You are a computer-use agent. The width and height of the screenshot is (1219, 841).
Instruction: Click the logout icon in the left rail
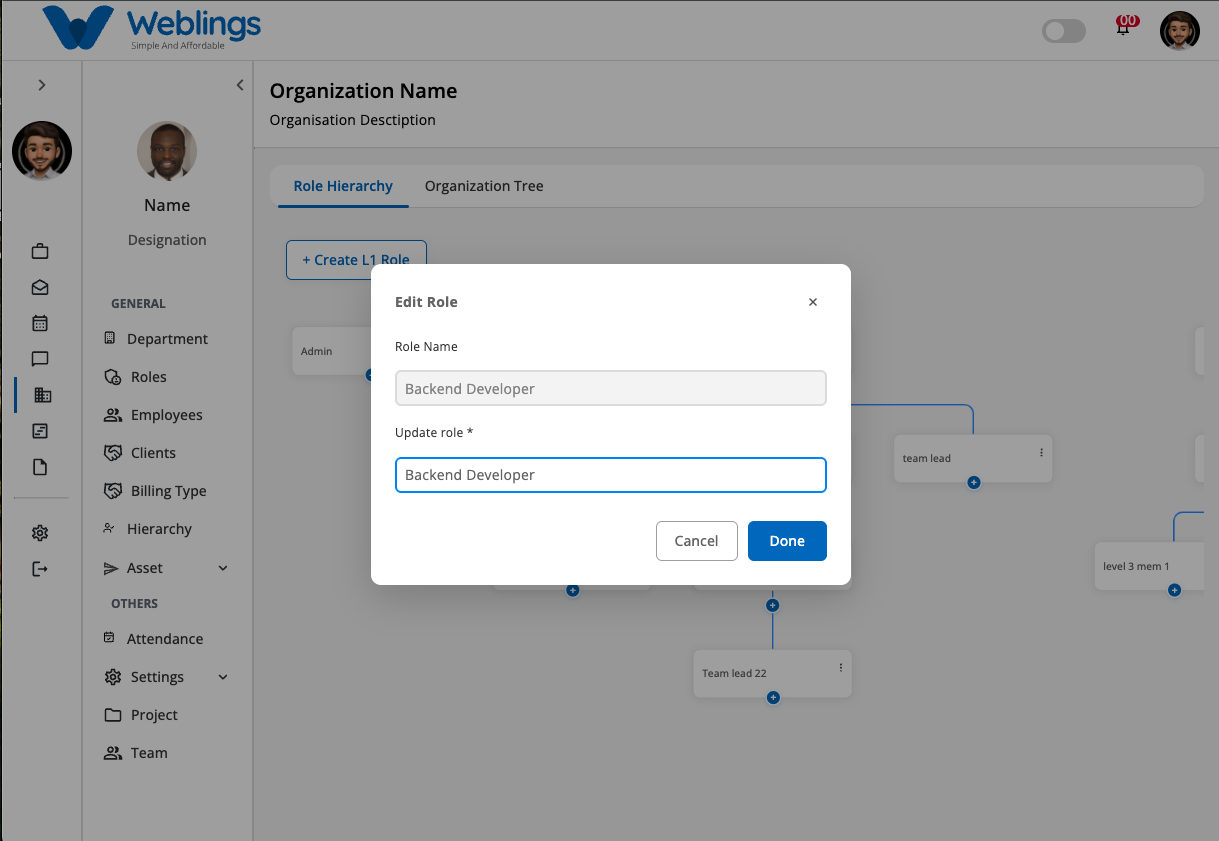pos(40,569)
